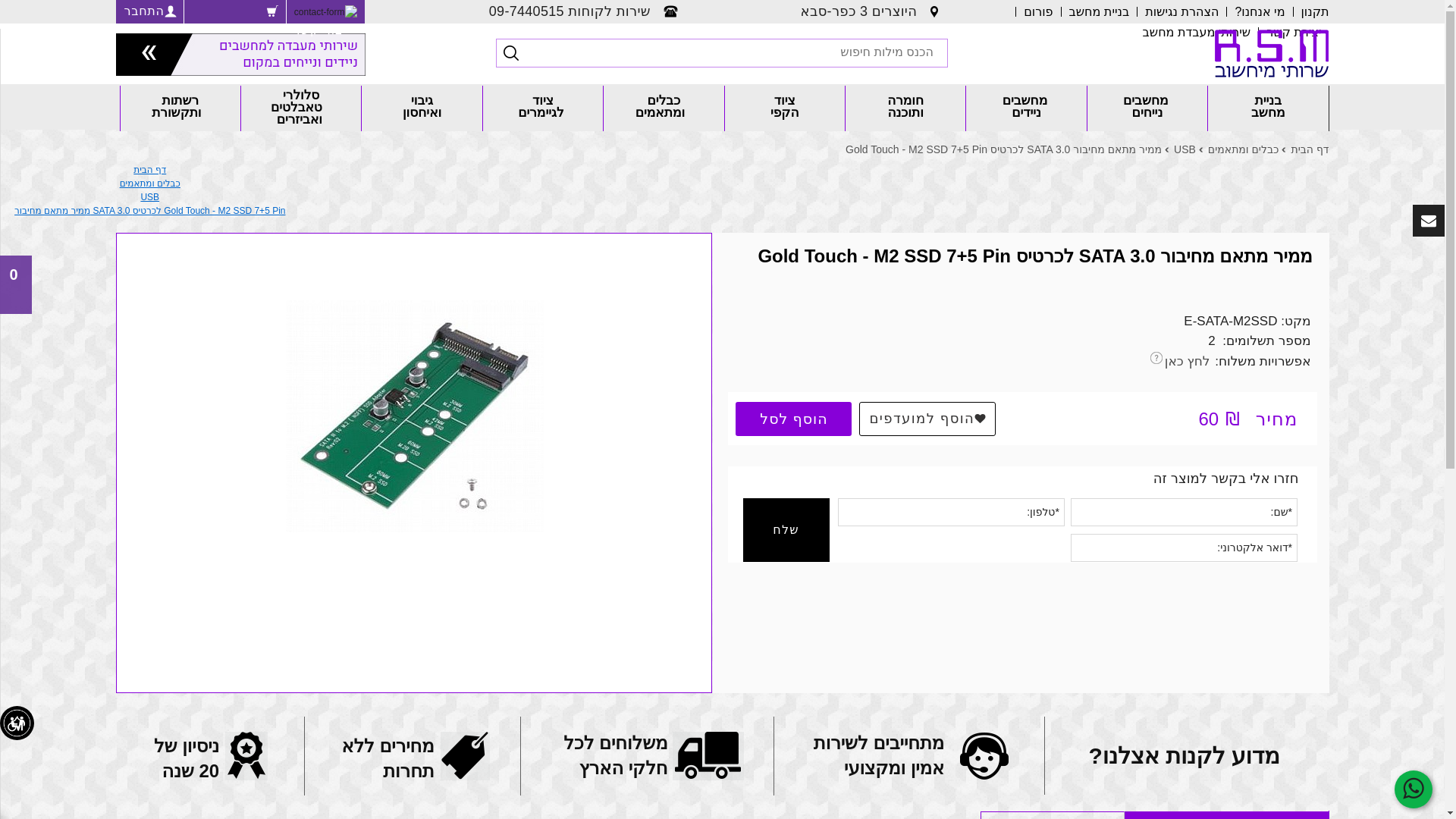This screenshot has width=1456, height=819.
Task: Click the תקנון top link
Action: [1314, 11]
